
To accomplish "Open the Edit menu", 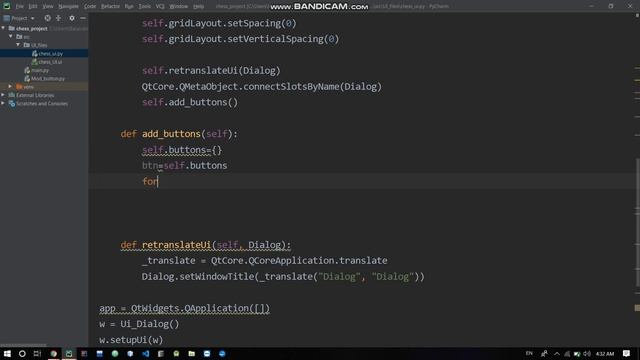I will [x=33, y=7].
